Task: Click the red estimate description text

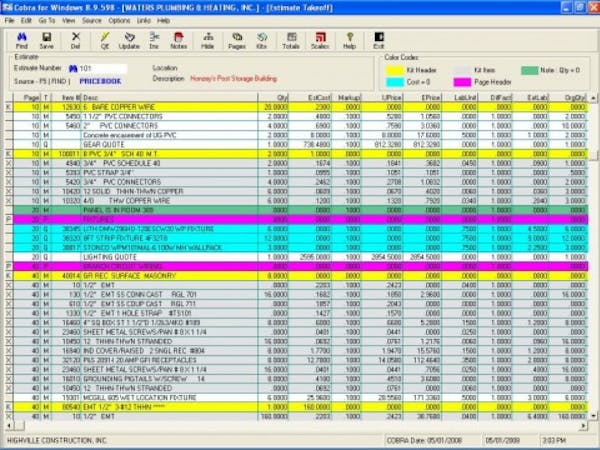Action: (x=233, y=79)
